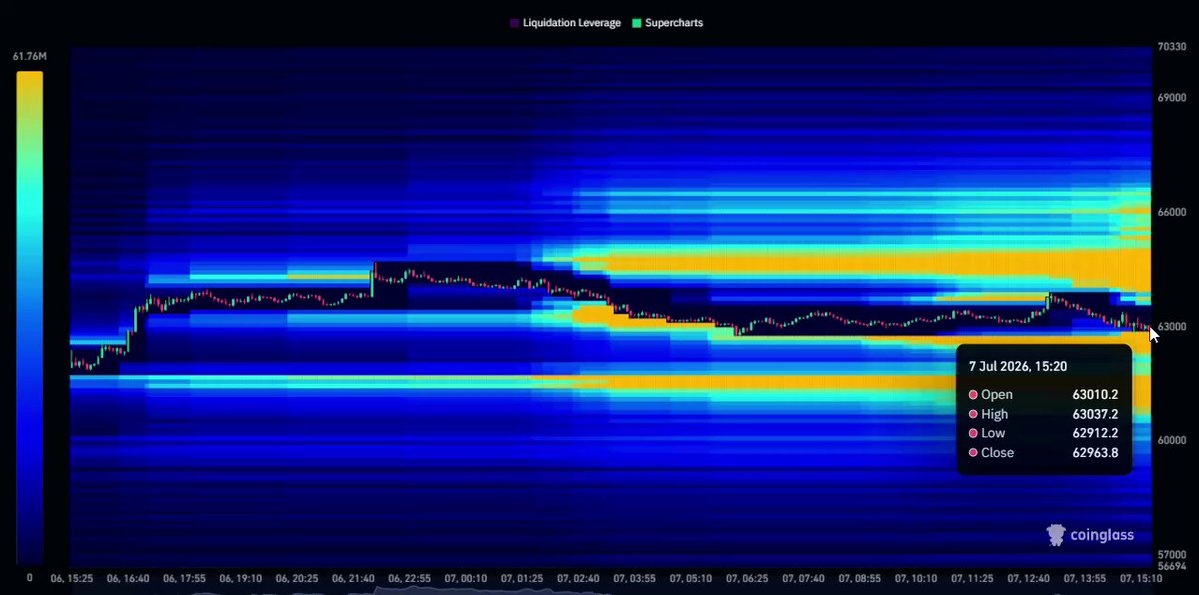Click the 63000 price axis label

coord(1173,327)
